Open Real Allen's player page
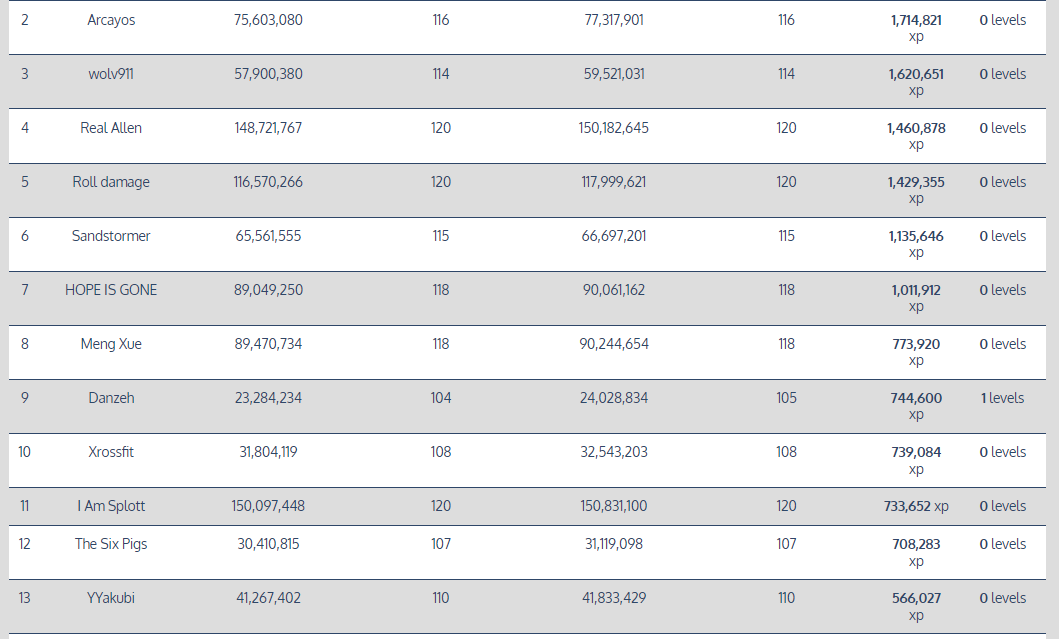The height and width of the screenshot is (639, 1059). tap(111, 128)
